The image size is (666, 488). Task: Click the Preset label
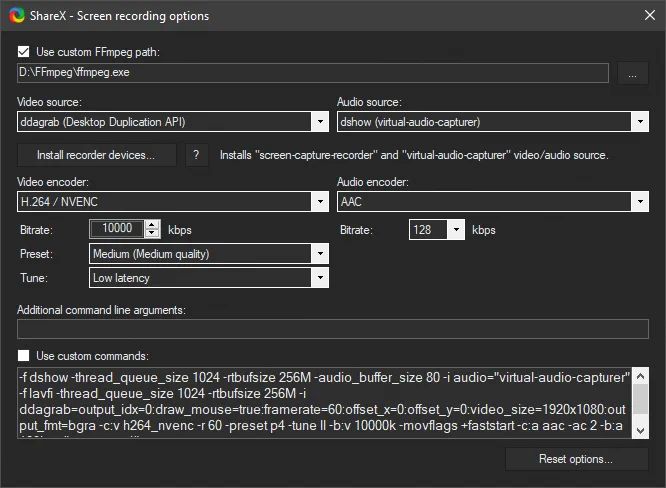[x=37, y=254]
